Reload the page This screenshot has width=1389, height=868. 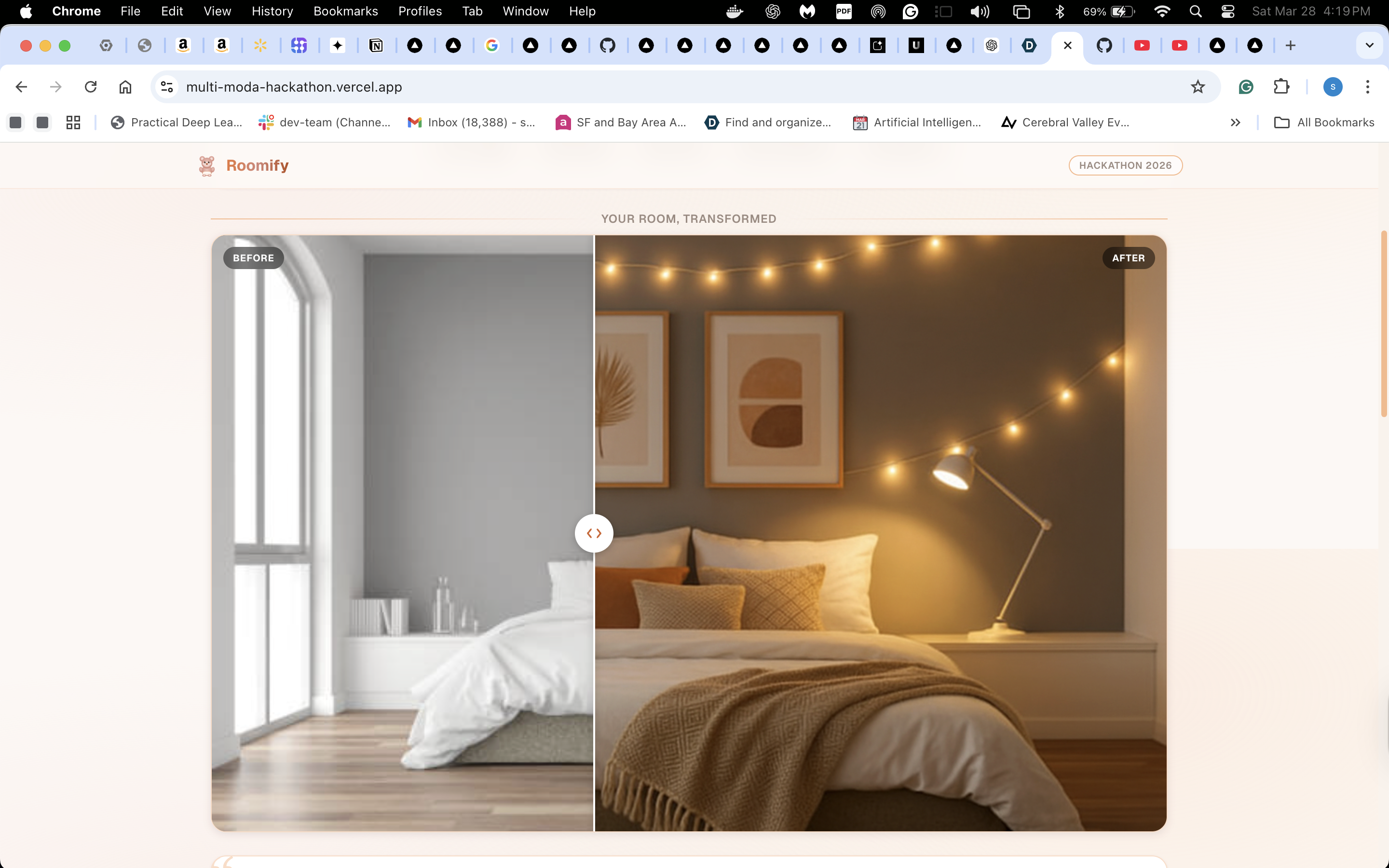pos(91,87)
